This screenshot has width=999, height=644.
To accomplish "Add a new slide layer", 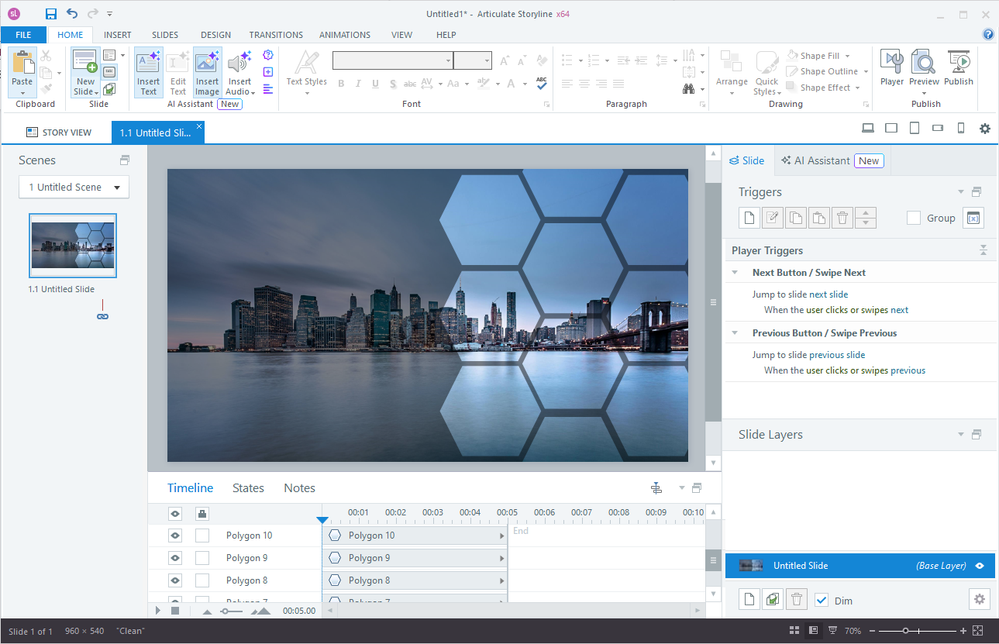I will point(749,599).
